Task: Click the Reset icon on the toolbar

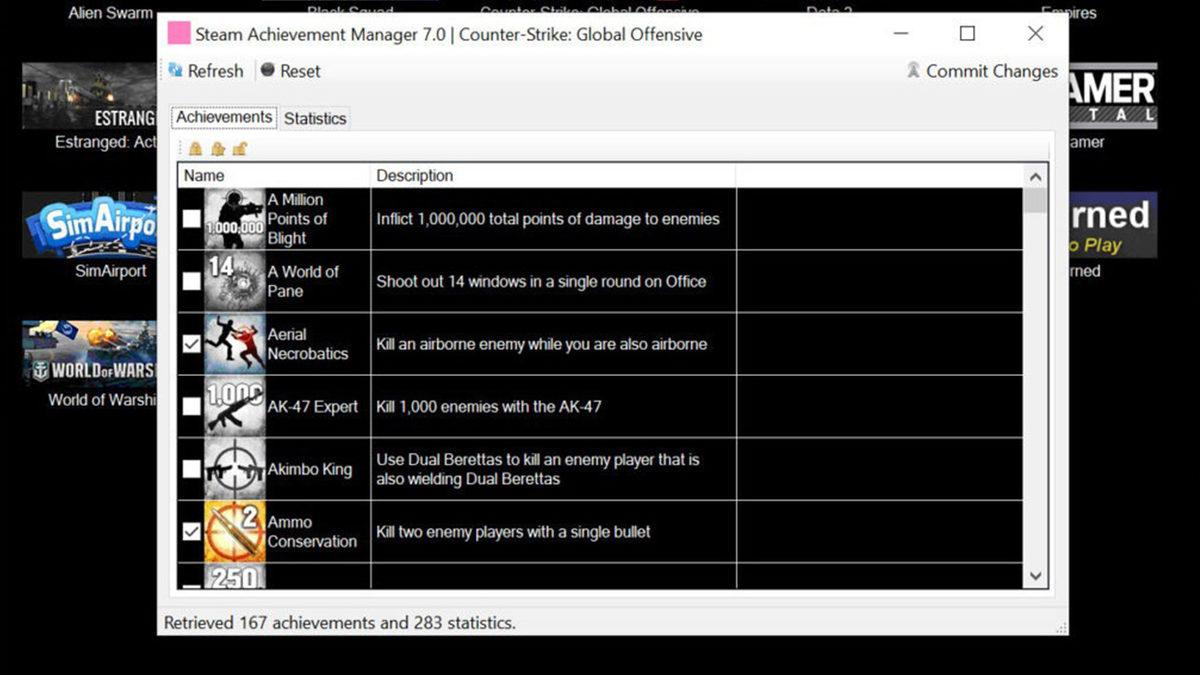Action: (267, 70)
